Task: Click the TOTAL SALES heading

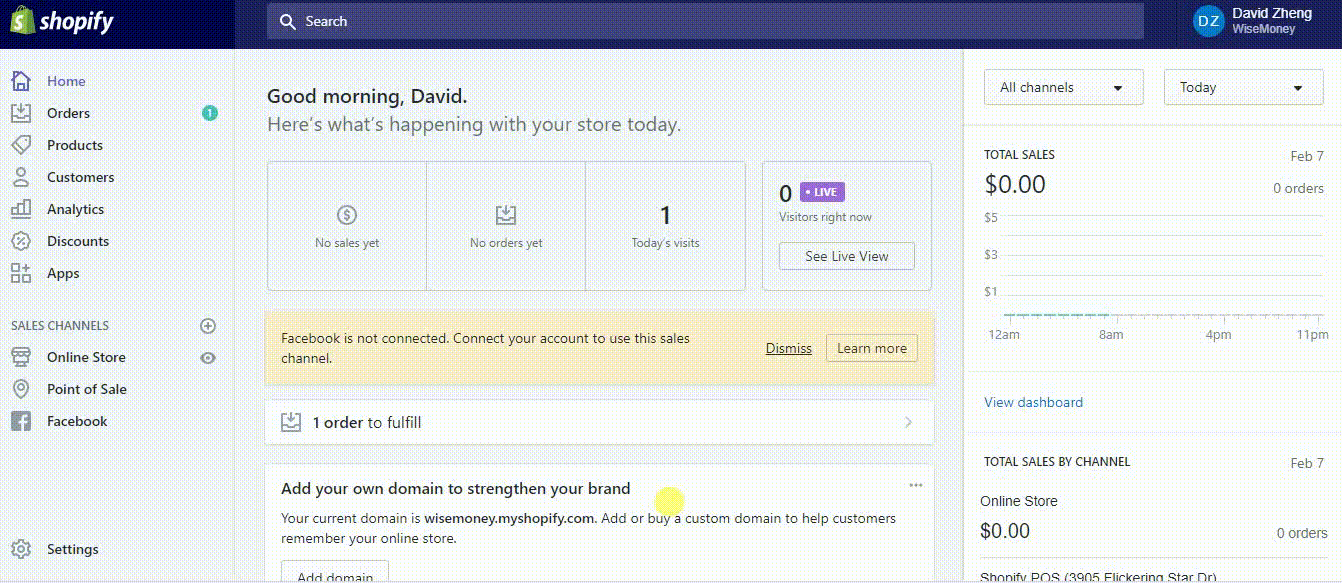Action: 1019,155
